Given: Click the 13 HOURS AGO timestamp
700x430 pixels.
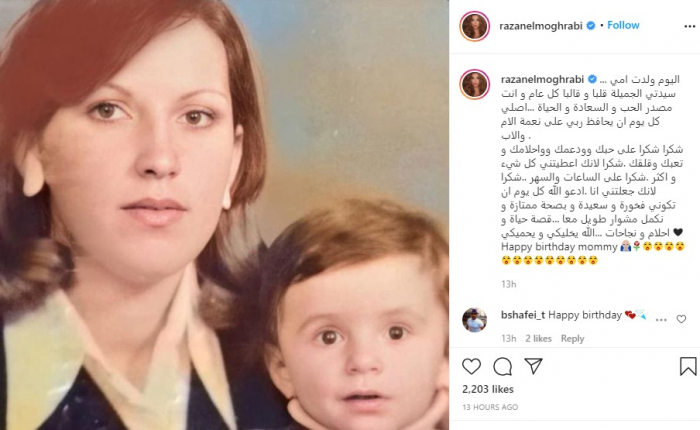Looking at the screenshot, I should click(x=490, y=407).
